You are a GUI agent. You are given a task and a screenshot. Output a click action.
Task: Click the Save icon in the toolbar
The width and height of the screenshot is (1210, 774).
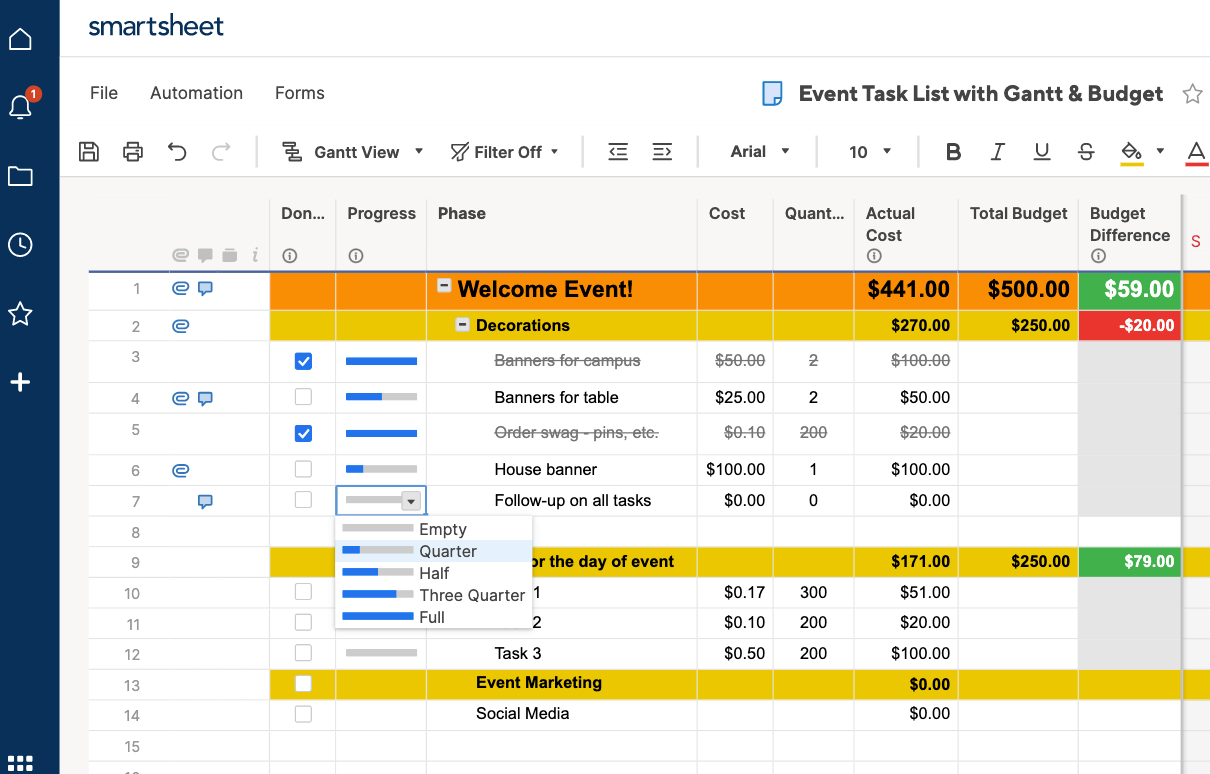pos(89,152)
